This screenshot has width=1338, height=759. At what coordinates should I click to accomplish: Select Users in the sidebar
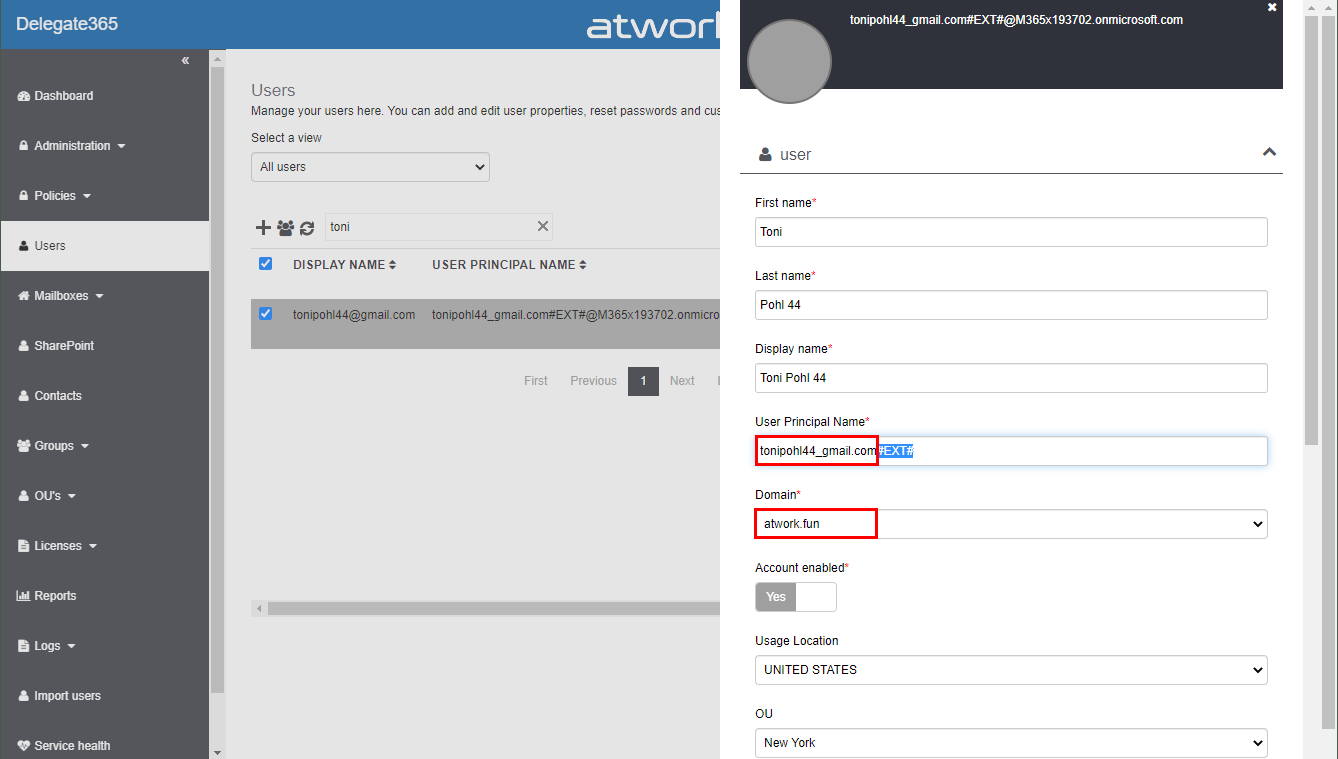105,246
